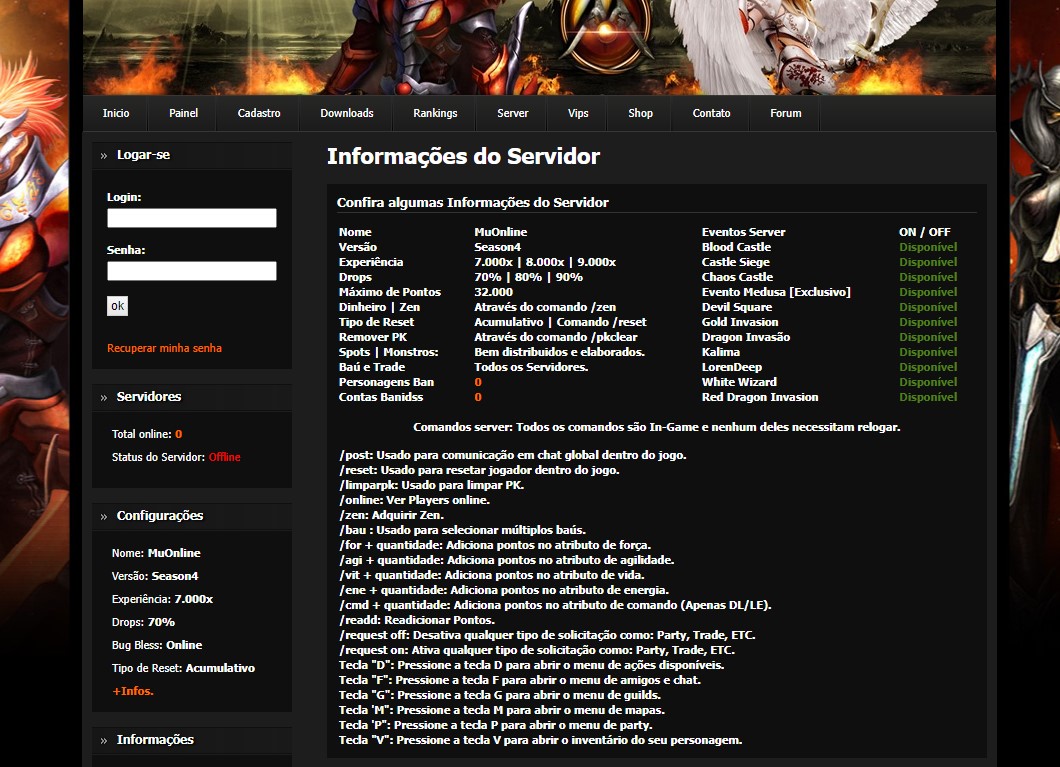
Task: Open the Server menu item
Action: [x=512, y=113]
